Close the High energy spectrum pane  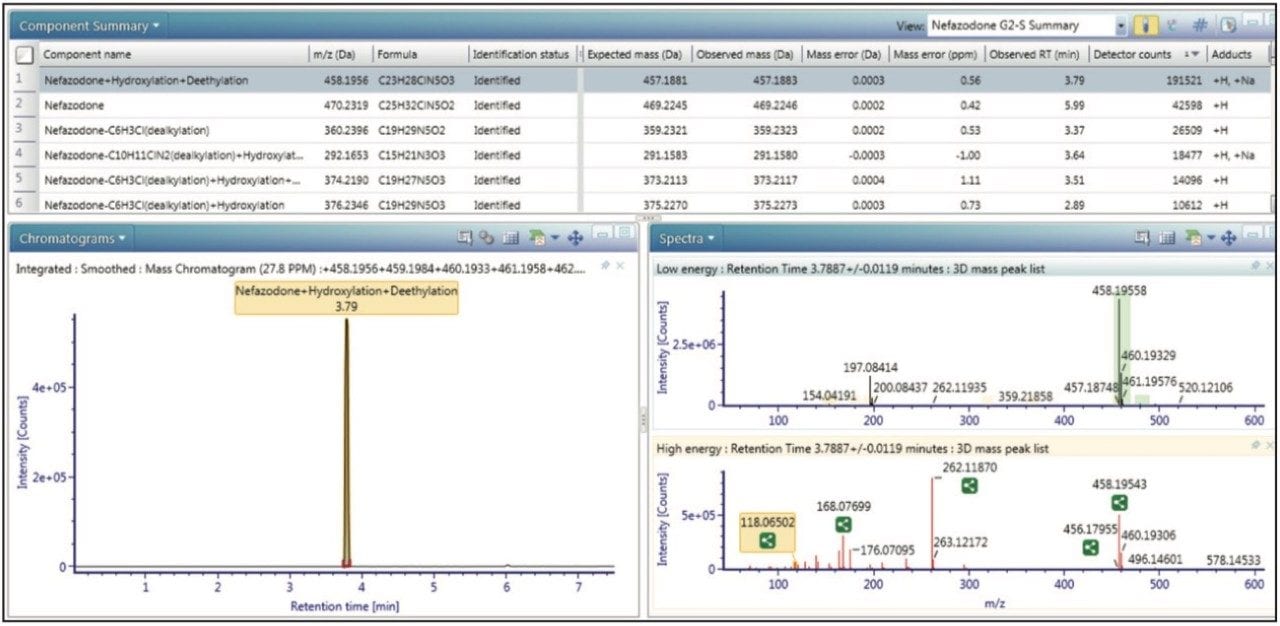tap(1268, 446)
